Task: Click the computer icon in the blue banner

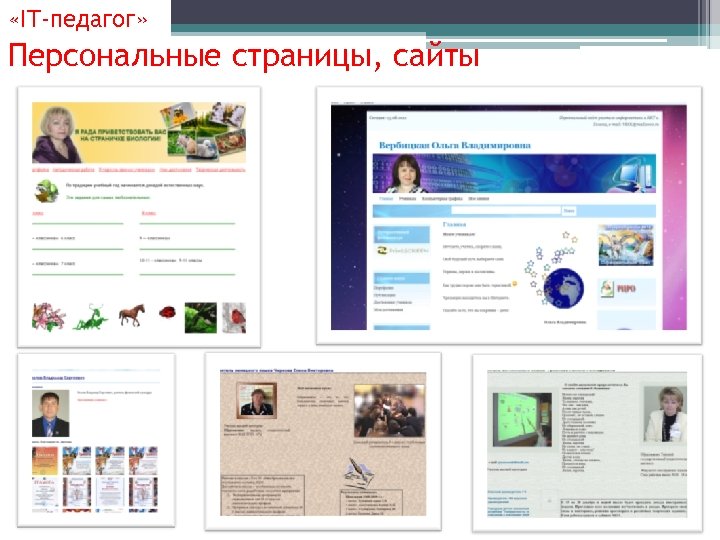Action: coord(633,175)
